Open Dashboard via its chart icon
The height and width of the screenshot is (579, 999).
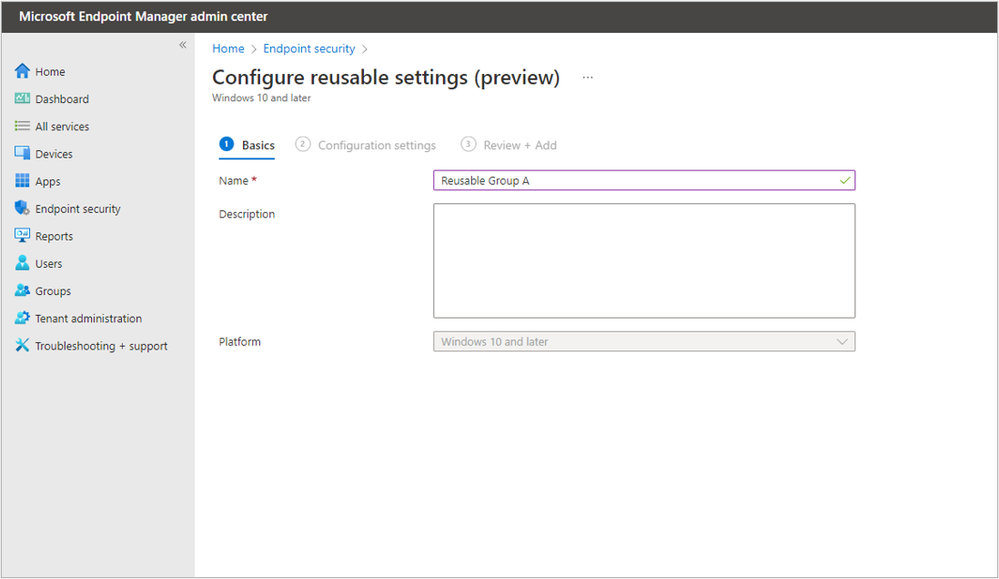point(22,98)
